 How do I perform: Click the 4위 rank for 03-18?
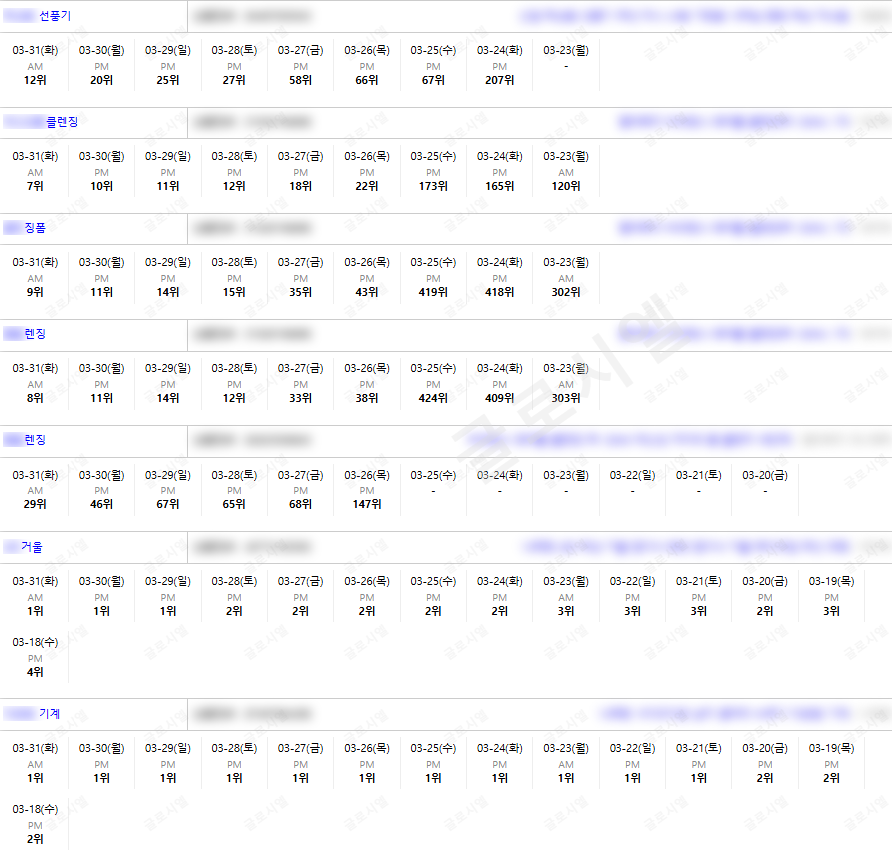[x=35, y=672]
